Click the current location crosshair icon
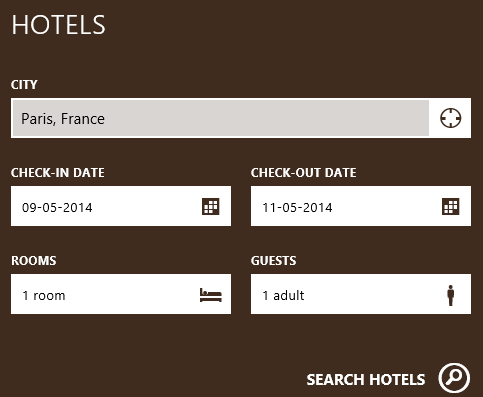The image size is (483, 397). (450, 118)
